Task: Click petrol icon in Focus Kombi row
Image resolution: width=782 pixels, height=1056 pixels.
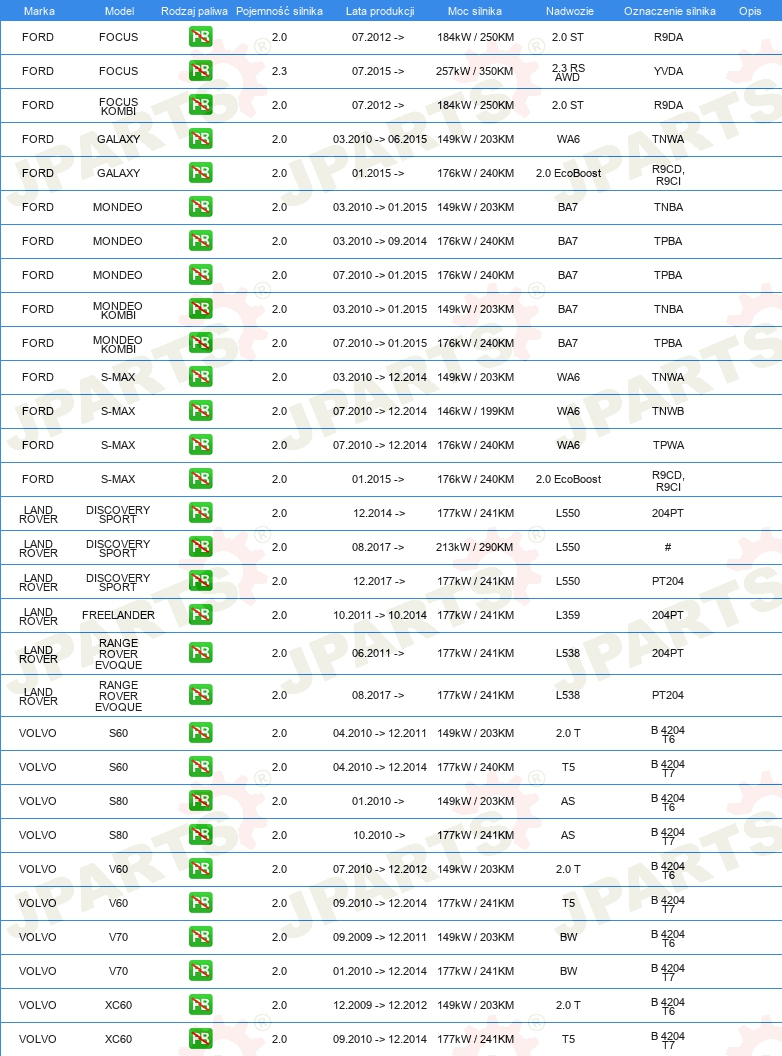Action: (x=201, y=104)
